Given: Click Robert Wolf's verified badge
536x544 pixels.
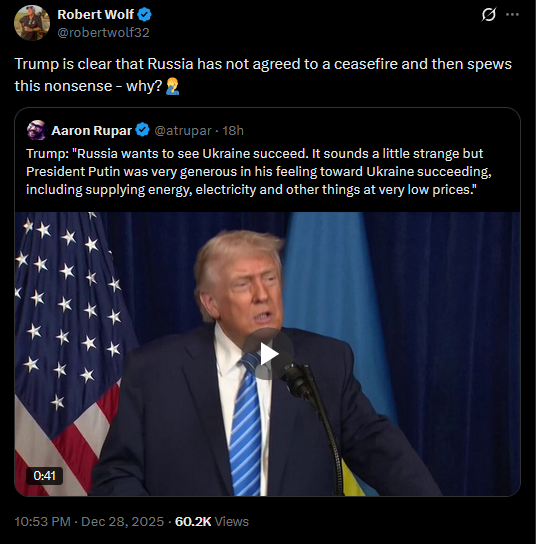Looking at the screenshot, I should point(144,15).
